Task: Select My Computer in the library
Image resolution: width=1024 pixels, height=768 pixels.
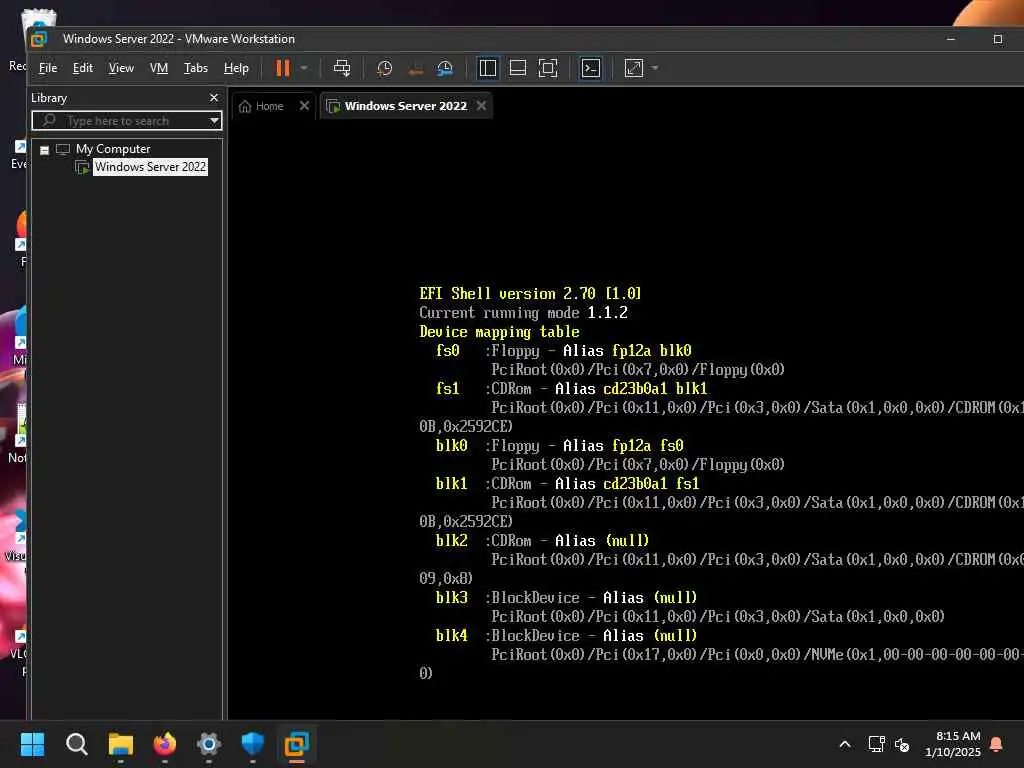Action: [113, 149]
